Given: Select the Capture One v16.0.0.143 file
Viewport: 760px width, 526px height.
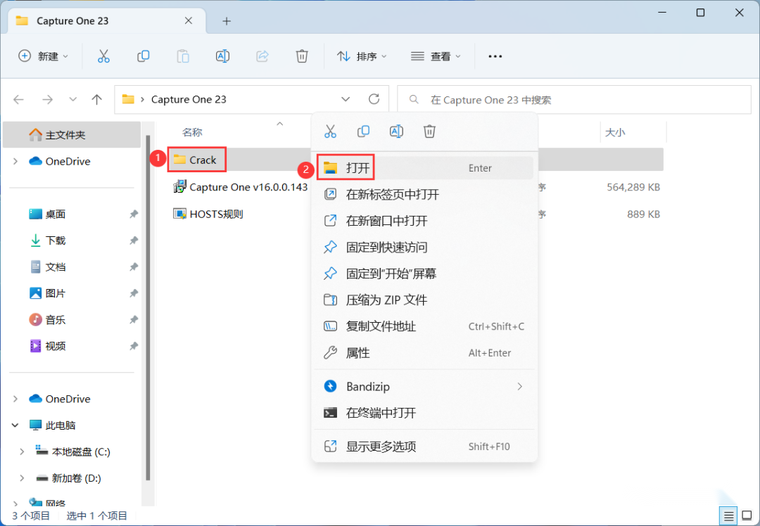Looking at the screenshot, I should pos(240,187).
